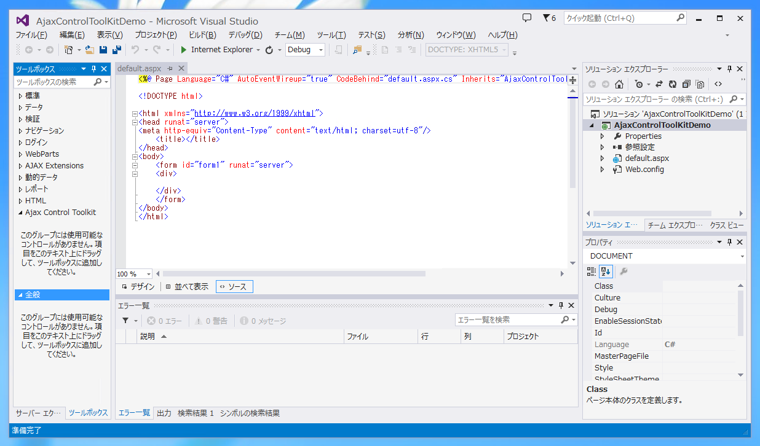This screenshot has height=446, width=760.
Task: Click the Categorized view icon in Properties
Action: coord(591,271)
